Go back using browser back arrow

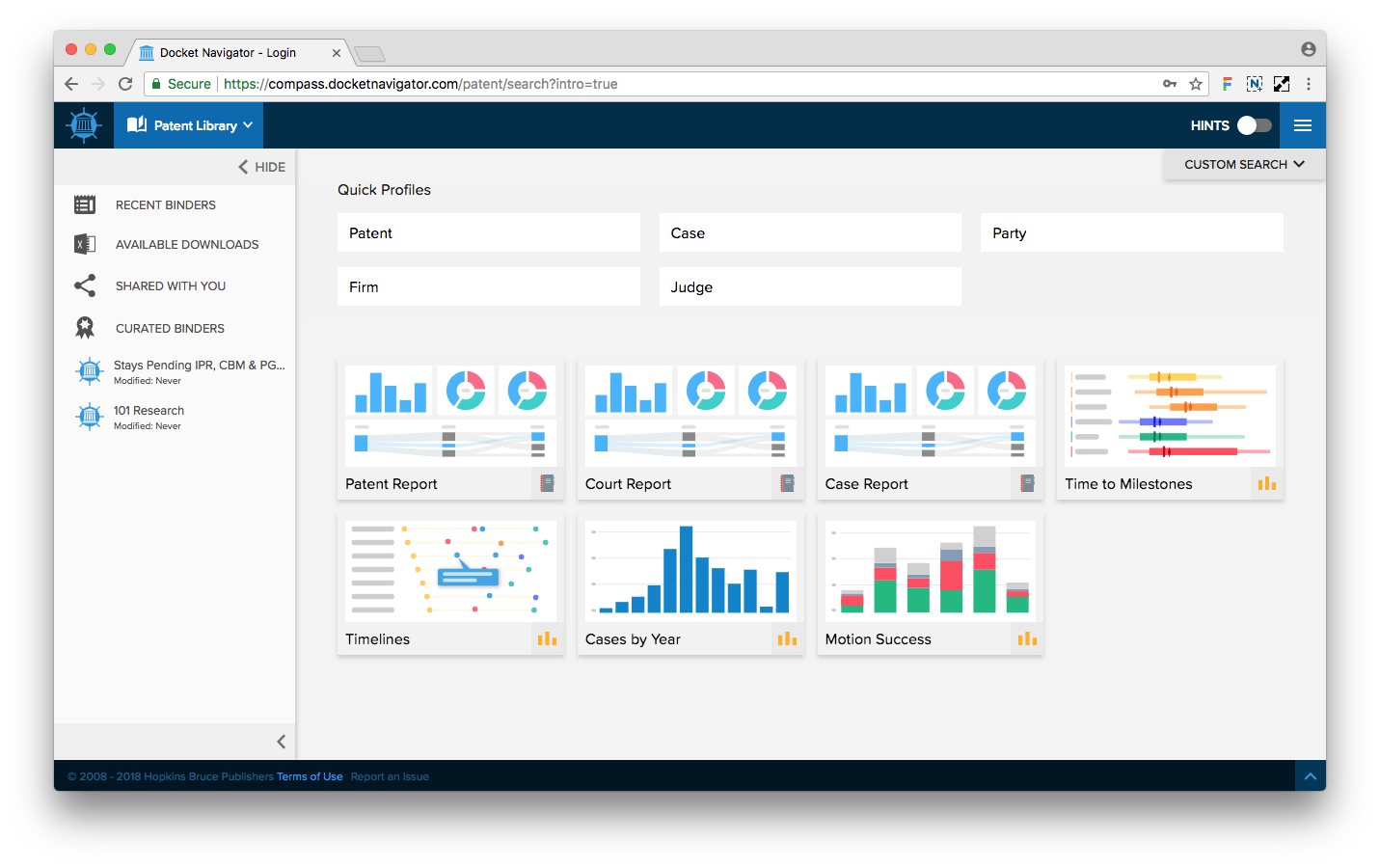tap(71, 84)
